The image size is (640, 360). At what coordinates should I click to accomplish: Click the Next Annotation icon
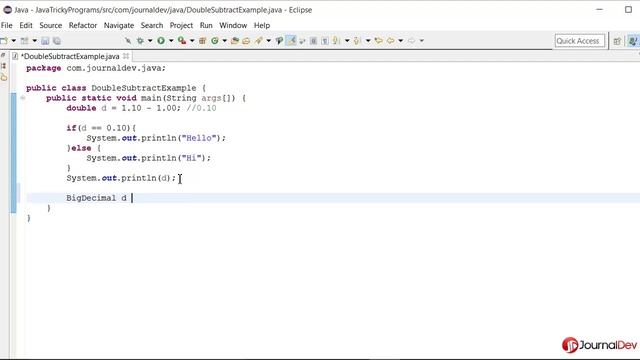[336, 41]
